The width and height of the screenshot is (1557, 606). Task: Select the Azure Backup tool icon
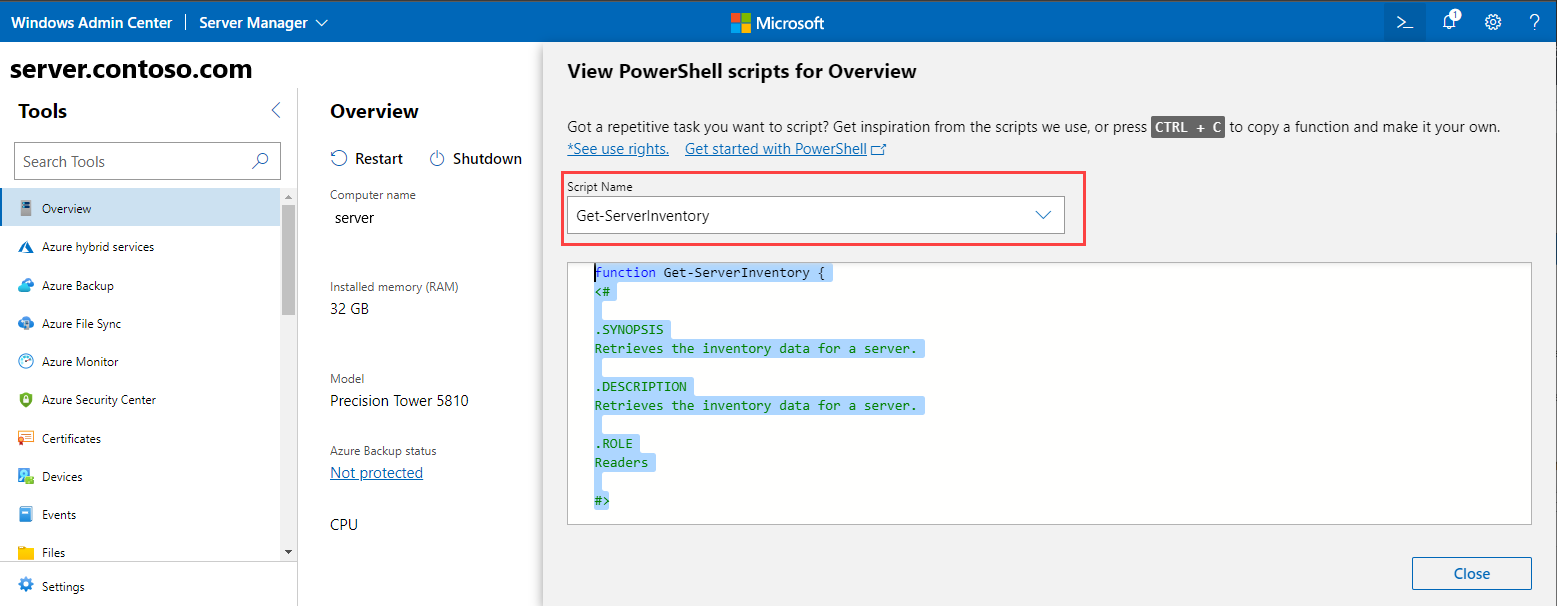(25, 285)
